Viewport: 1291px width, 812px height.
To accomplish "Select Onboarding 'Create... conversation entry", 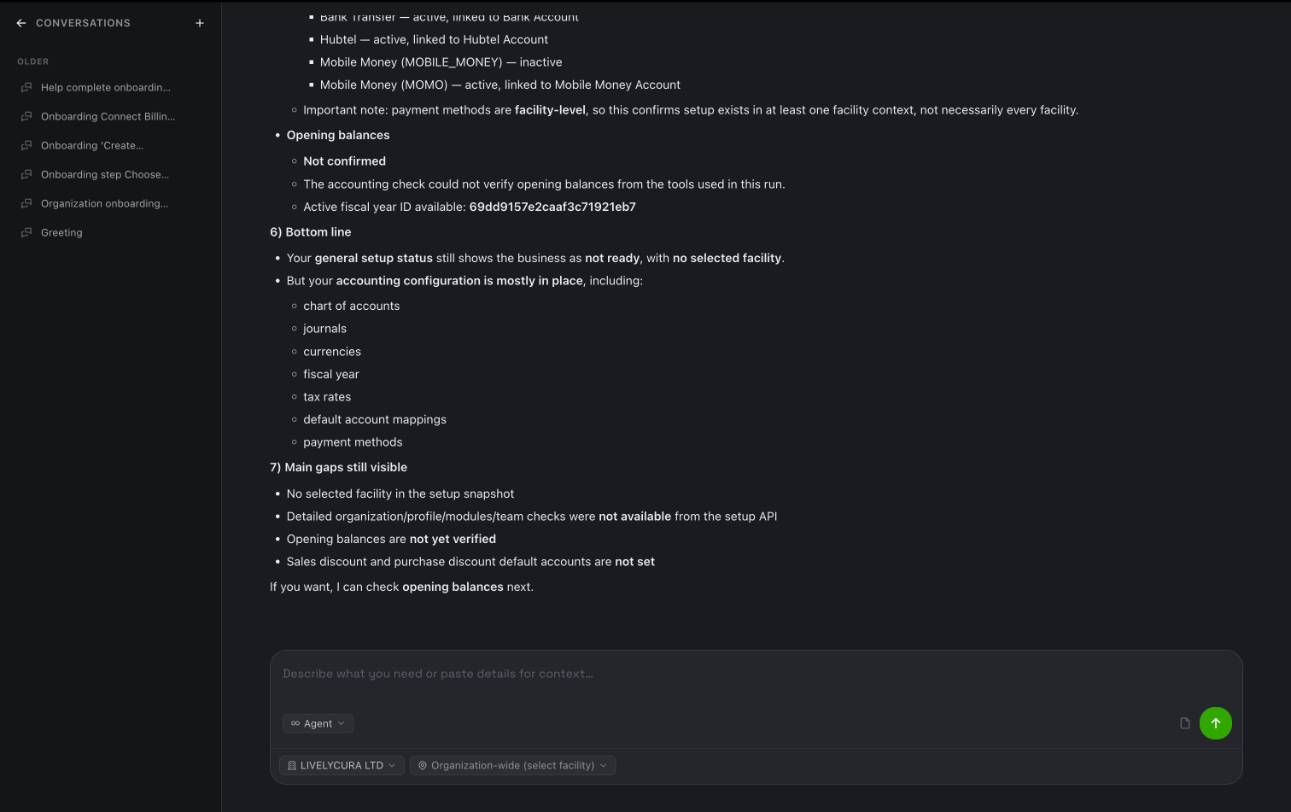I will (92, 145).
